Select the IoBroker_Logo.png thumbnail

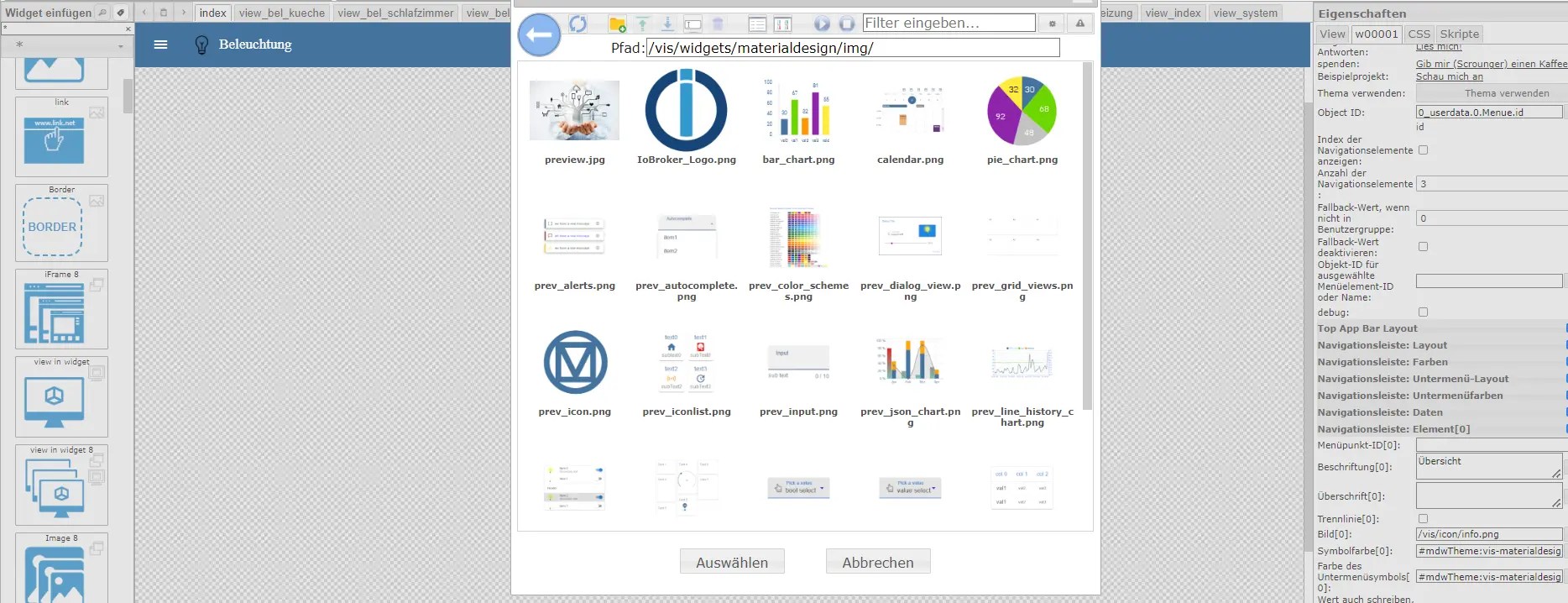coord(686,110)
